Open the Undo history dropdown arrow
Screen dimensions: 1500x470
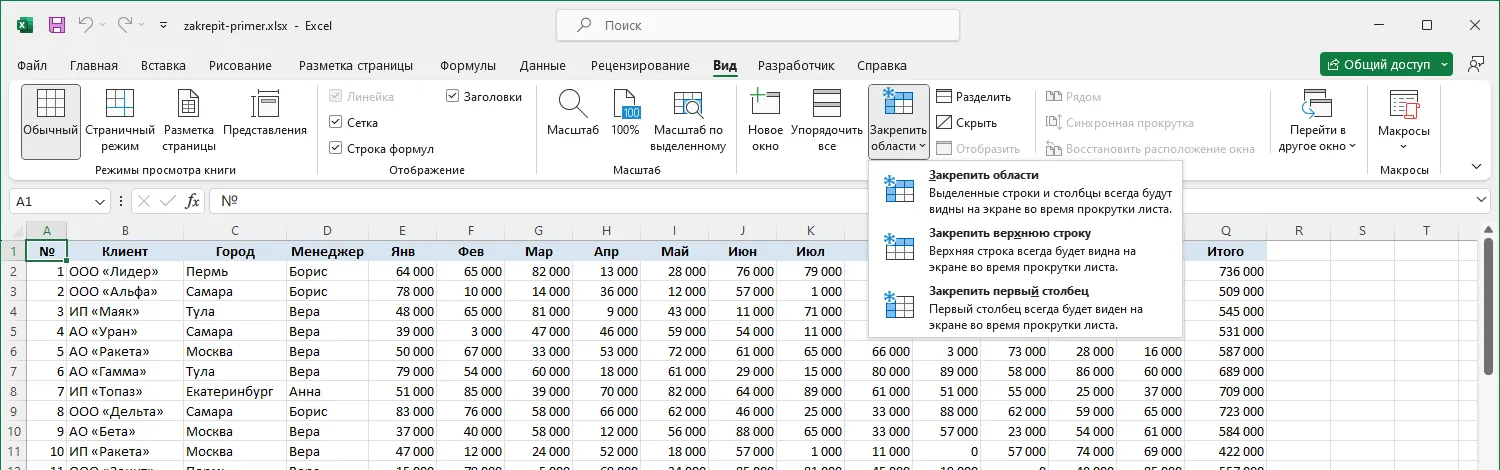(x=103, y=25)
